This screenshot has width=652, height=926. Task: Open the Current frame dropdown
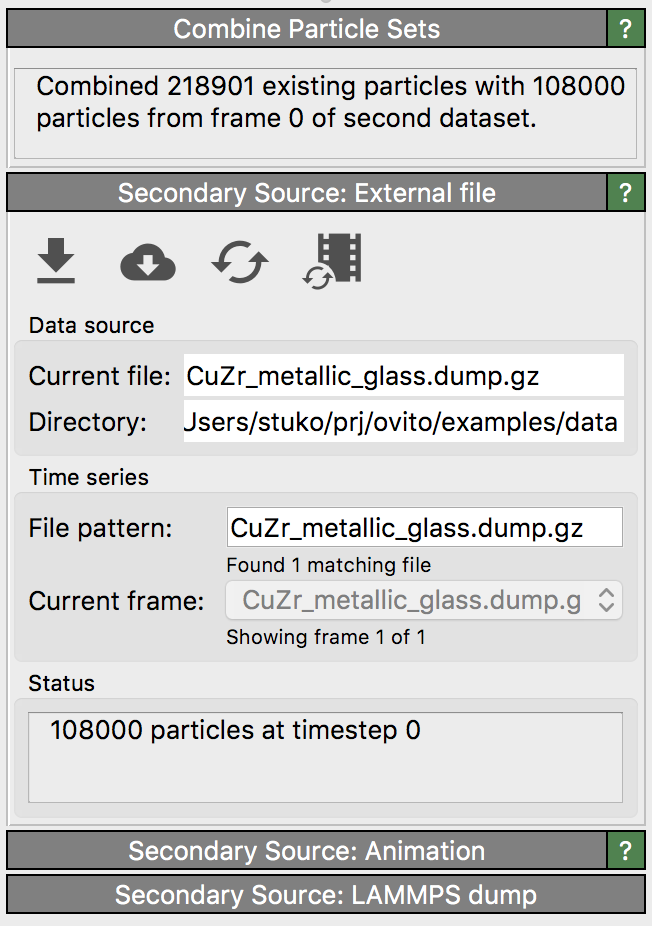[x=425, y=600]
